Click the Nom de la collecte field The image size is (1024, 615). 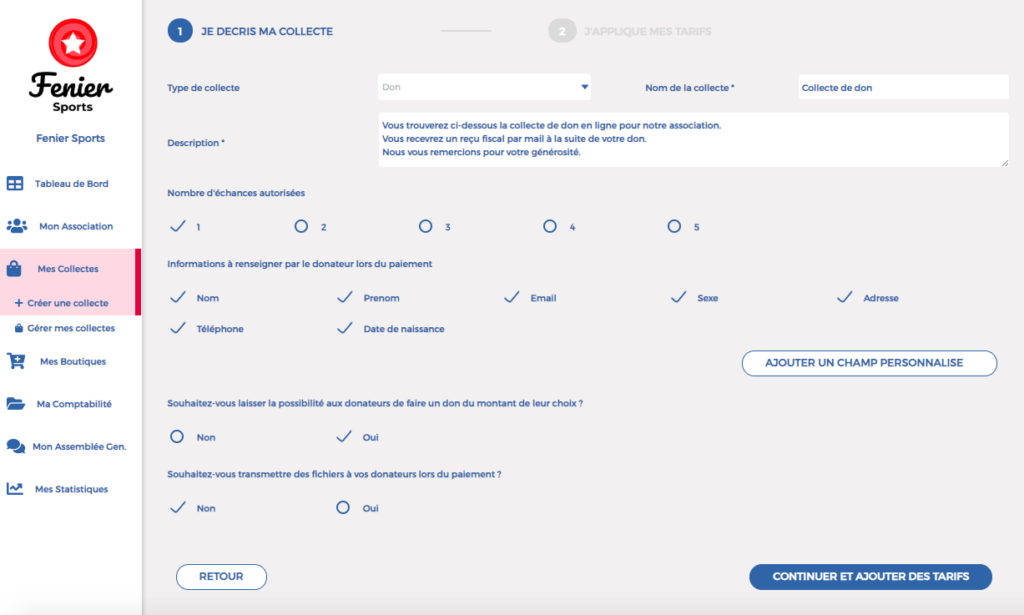(903, 87)
